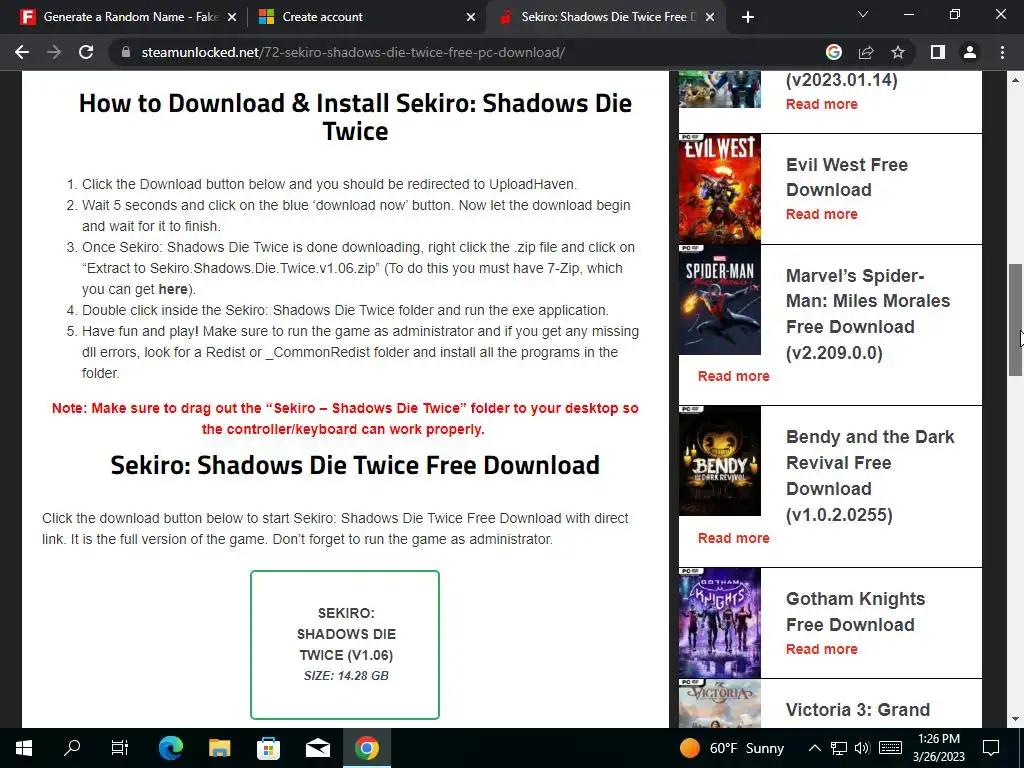Screen dimensions: 1024x768
Task: Open the Chrome profile icon
Action: (970, 52)
